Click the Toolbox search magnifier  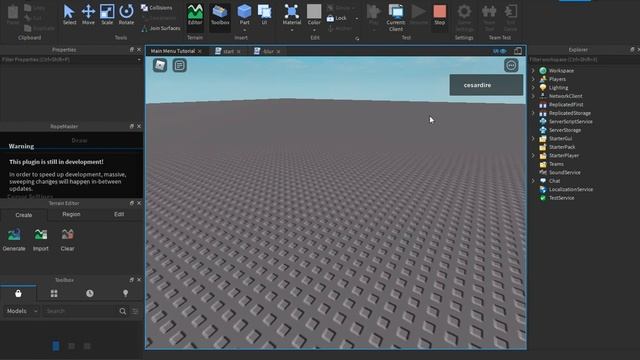pos(122,311)
